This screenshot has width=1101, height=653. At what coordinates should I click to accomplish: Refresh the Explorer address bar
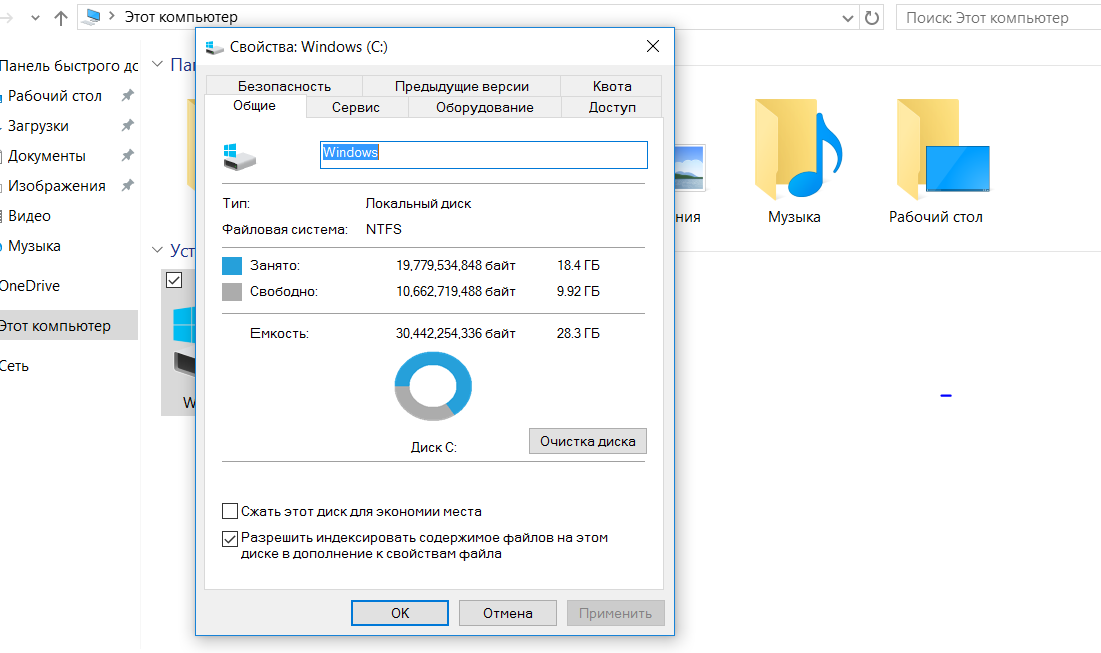(x=872, y=18)
